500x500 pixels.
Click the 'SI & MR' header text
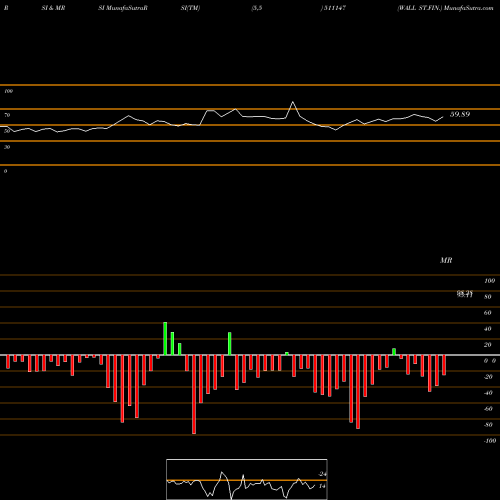(x=53, y=8)
